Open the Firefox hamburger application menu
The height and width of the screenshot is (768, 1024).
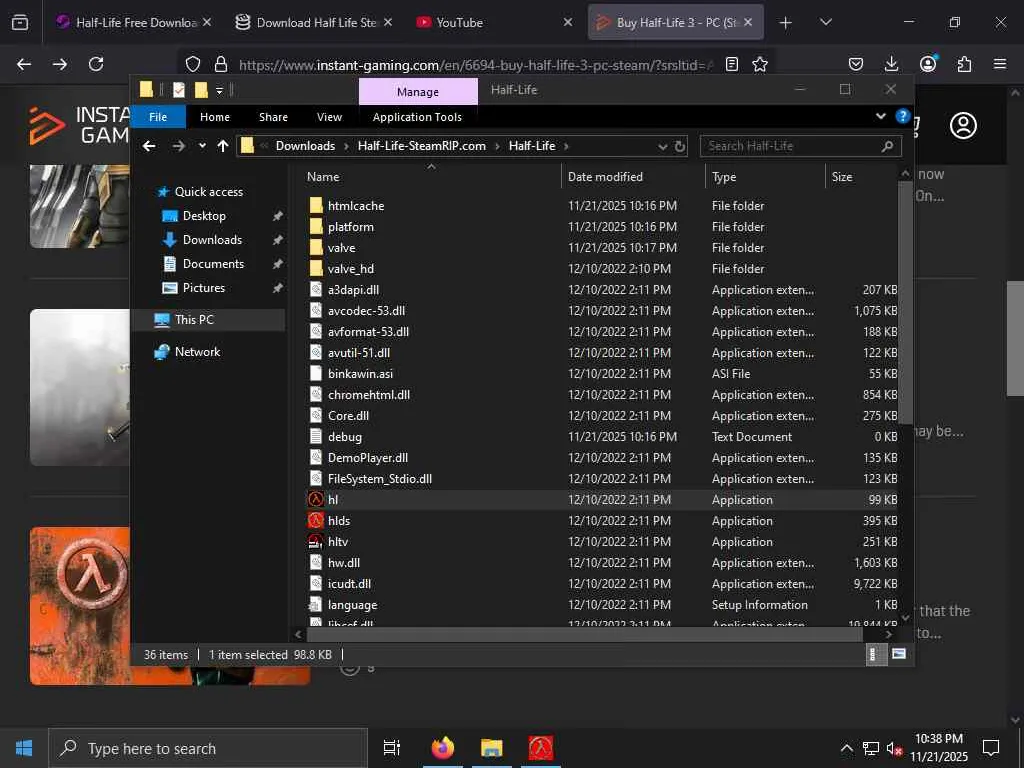[x=1000, y=64]
